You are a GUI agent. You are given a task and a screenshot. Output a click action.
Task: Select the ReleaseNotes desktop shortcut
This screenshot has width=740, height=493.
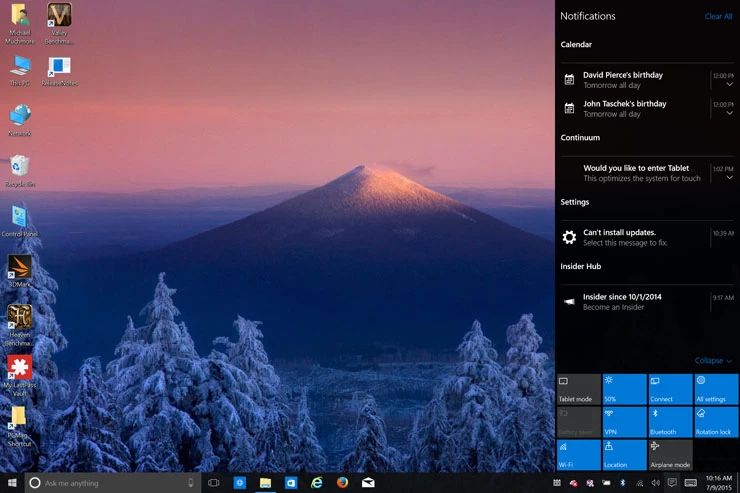59,72
